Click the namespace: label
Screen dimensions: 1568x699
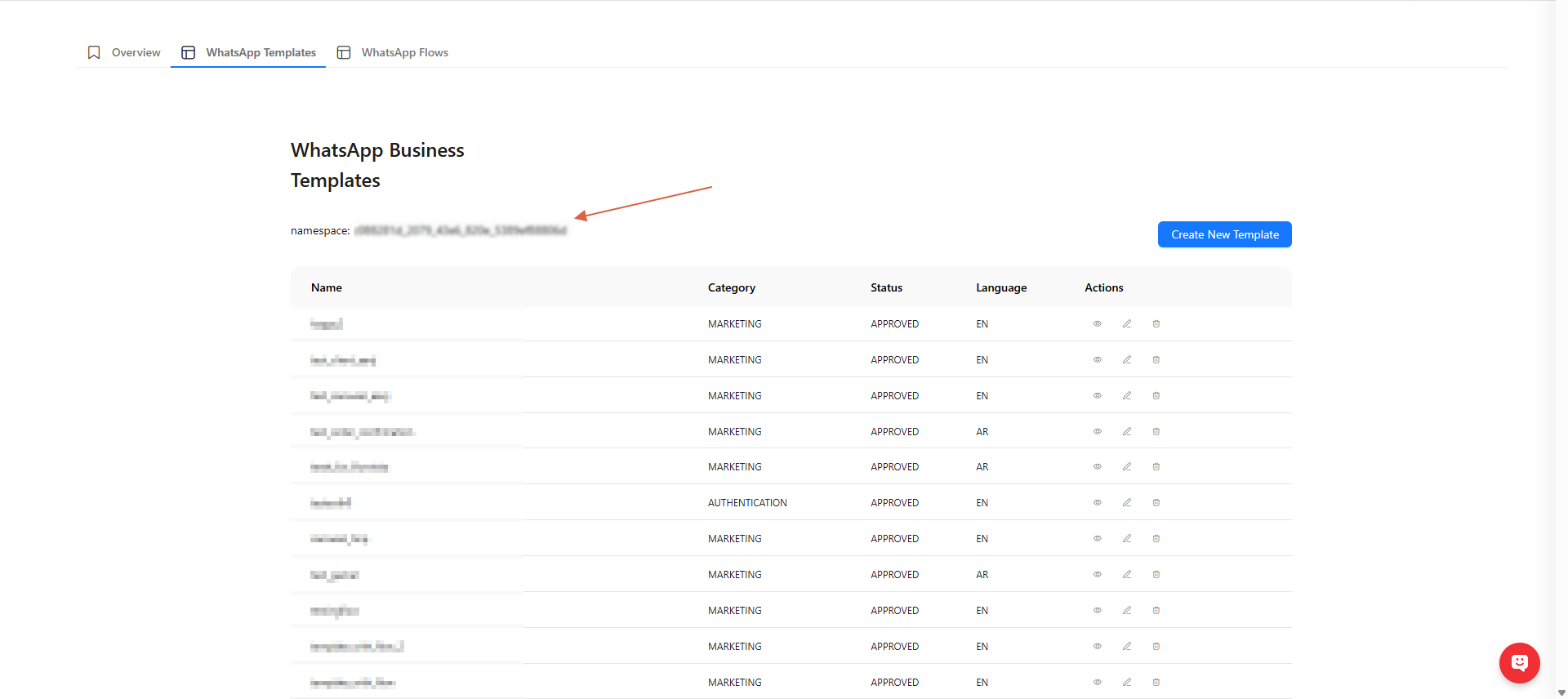pos(320,231)
